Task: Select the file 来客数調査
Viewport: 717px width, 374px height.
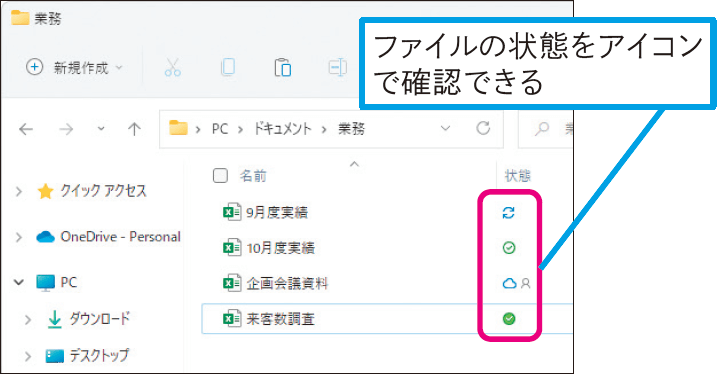Action: point(280,319)
